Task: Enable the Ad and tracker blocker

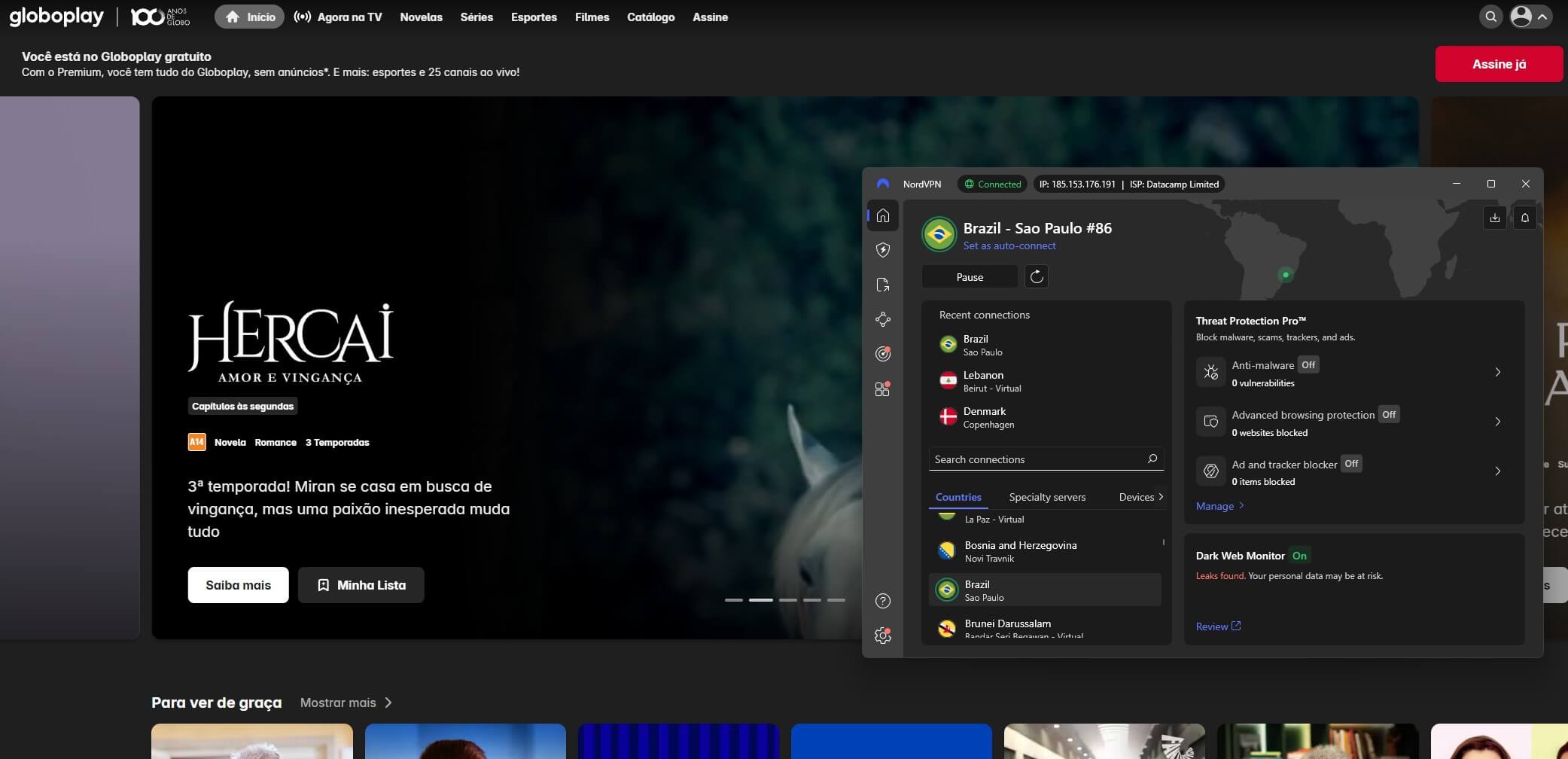Action: click(1351, 464)
